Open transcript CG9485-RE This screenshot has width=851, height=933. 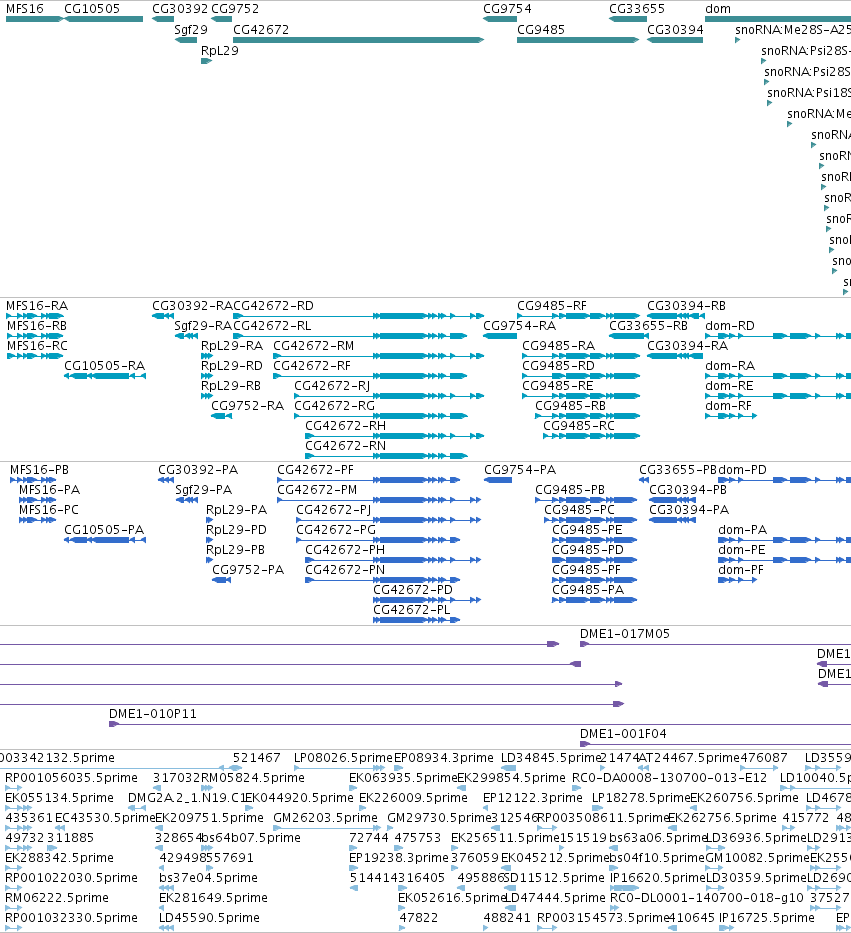pyautogui.click(x=558, y=386)
